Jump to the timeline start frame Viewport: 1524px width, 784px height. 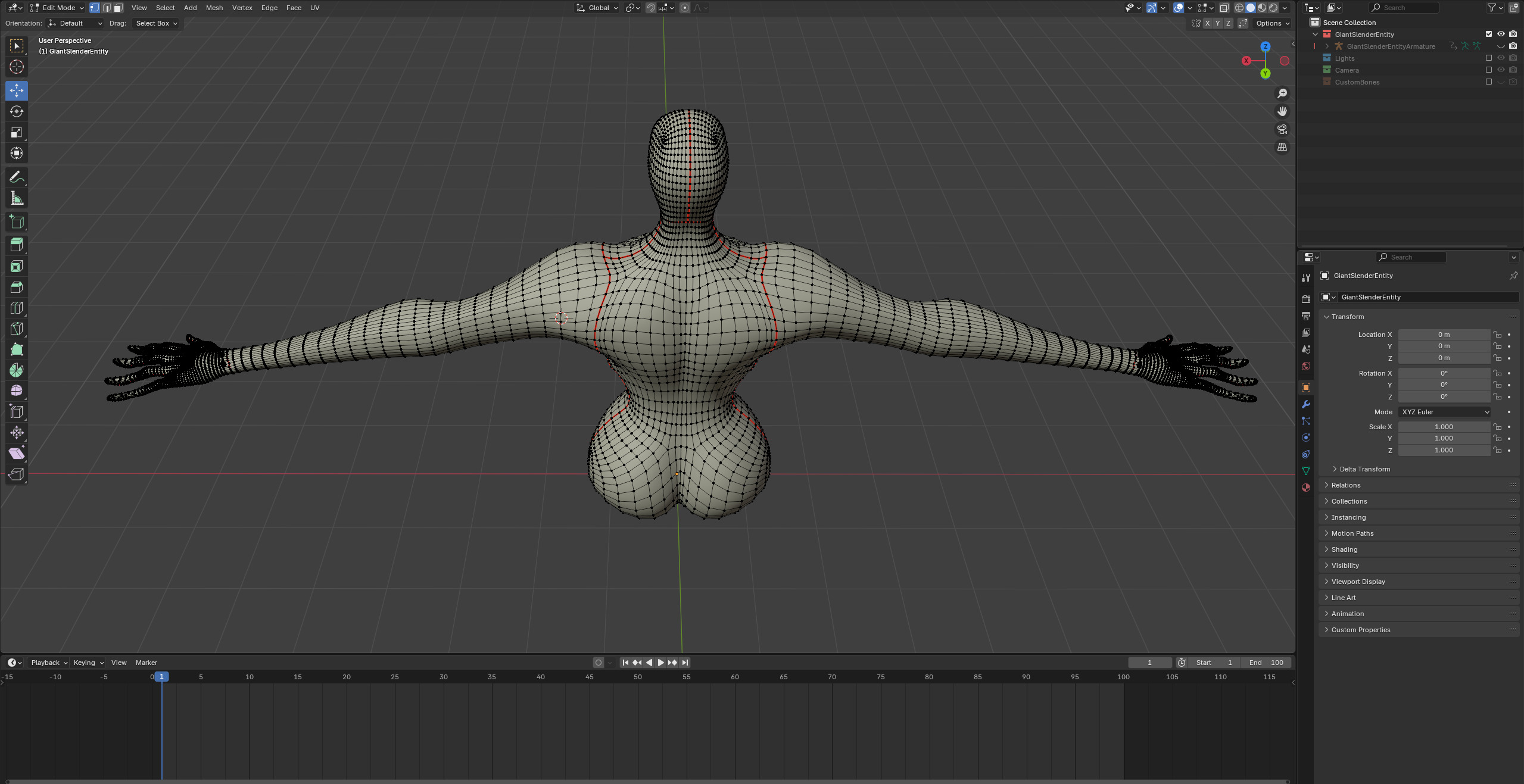tap(625, 663)
